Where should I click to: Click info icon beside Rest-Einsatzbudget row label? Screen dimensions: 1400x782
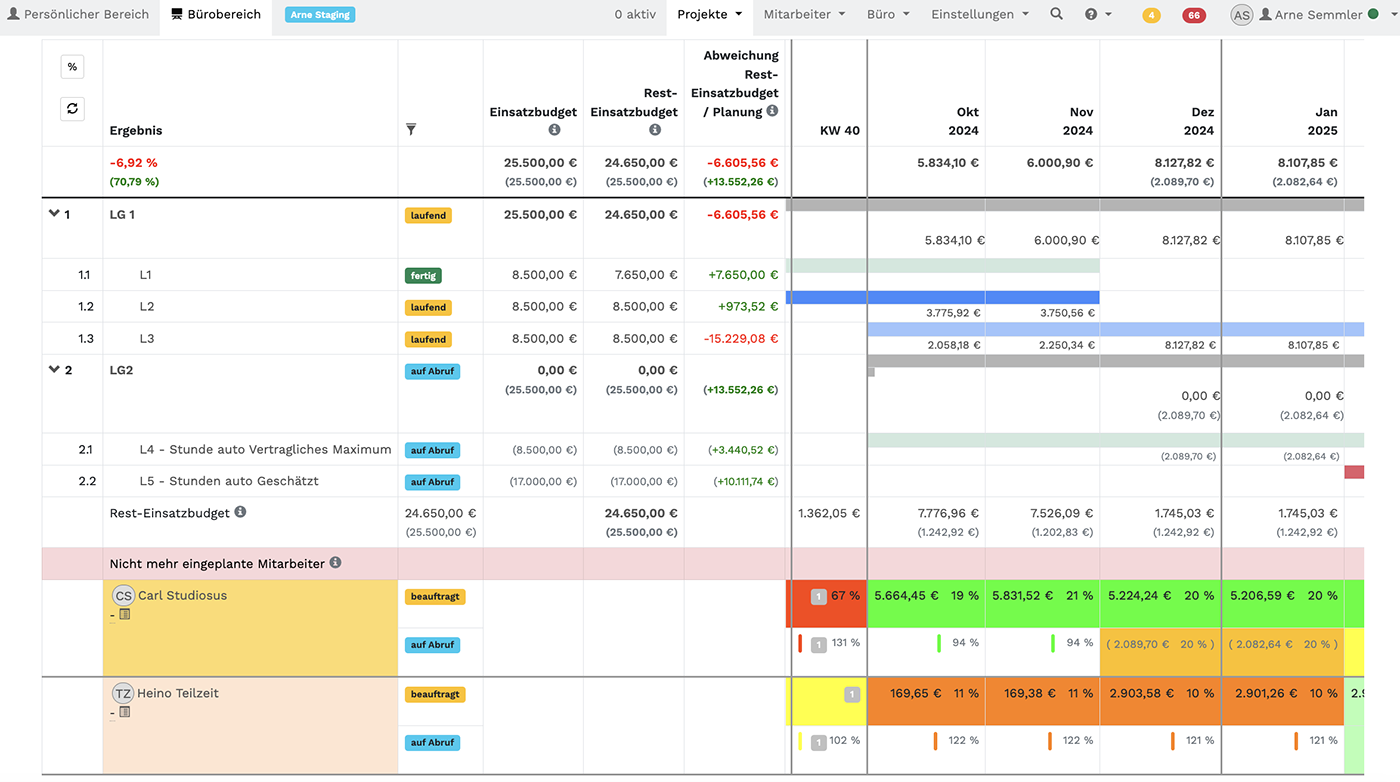coord(240,512)
